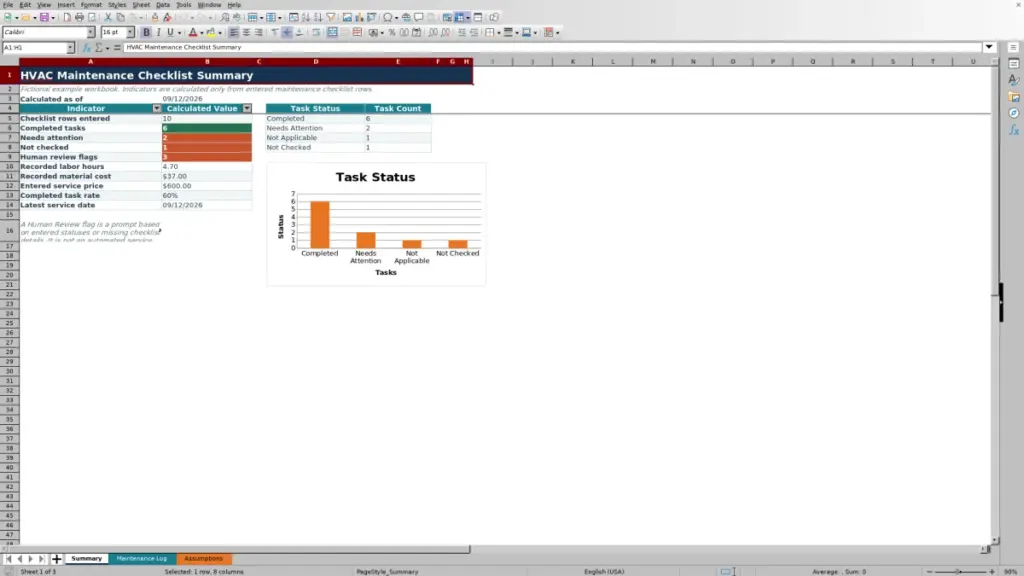Open the sidebar Properties panel icon
The image size is (1024, 576).
click(1014, 63)
